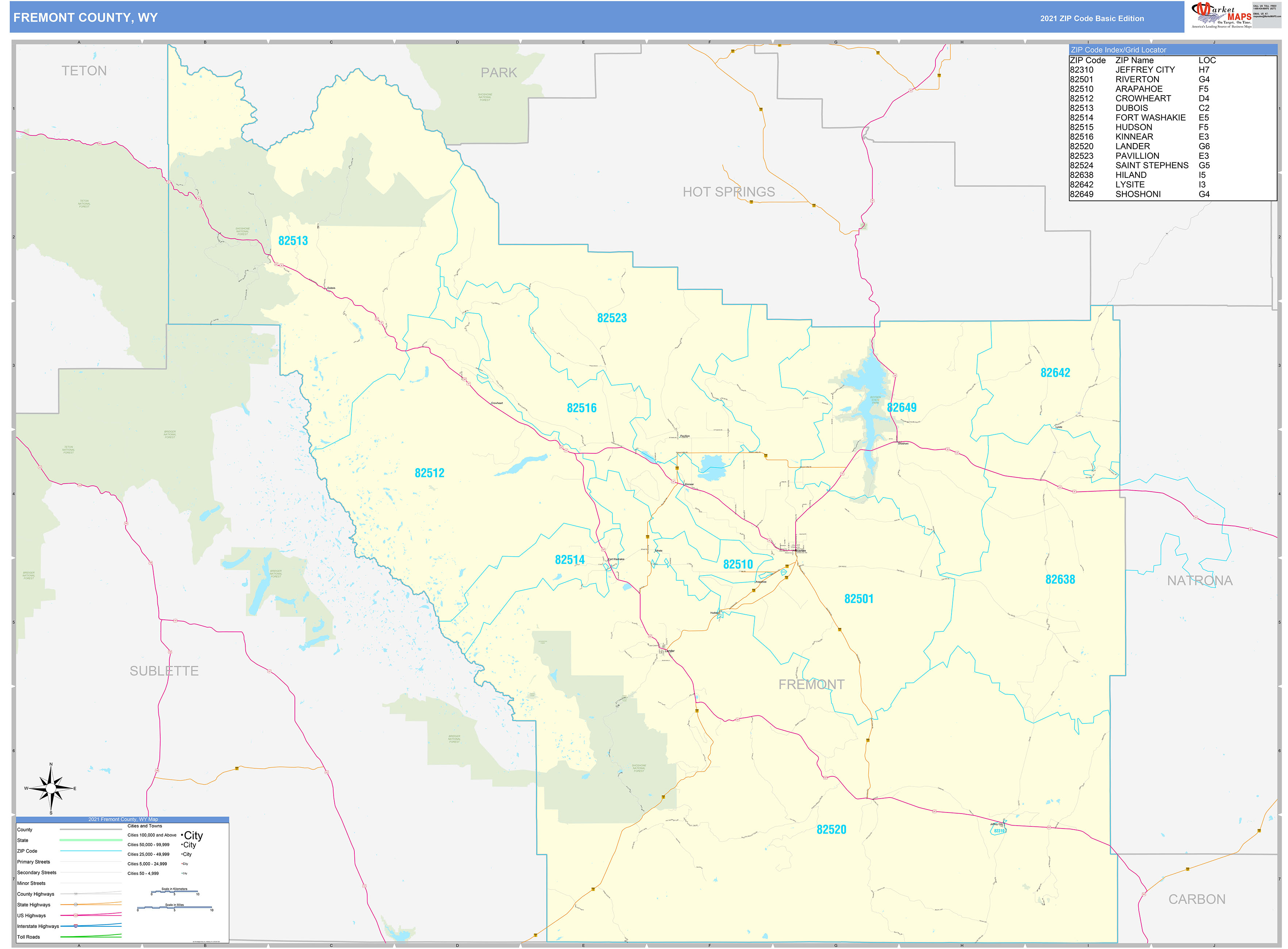Click the PARK county label
Viewport: 1288px width, 949px height.
click(x=499, y=72)
